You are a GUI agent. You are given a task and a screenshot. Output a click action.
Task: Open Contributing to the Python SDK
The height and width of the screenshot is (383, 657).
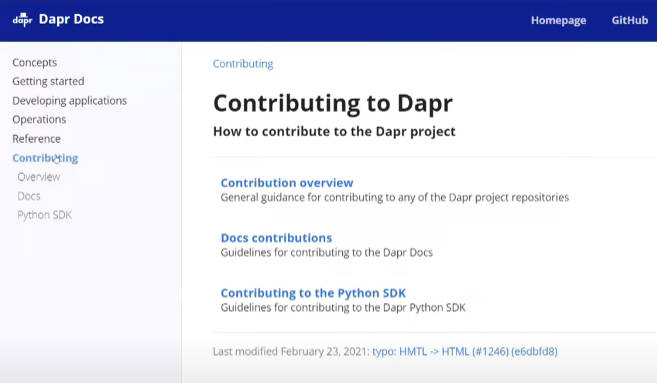pyautogui.click(x=313, y=293)
